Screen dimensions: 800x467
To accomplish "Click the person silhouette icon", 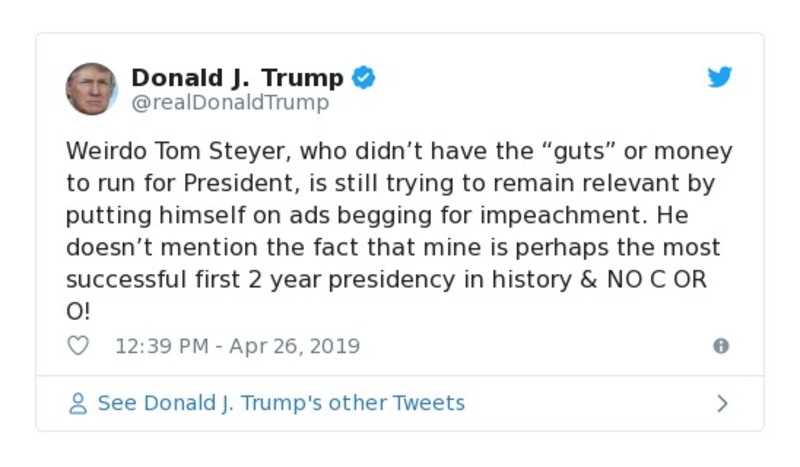I will point(78,404).
